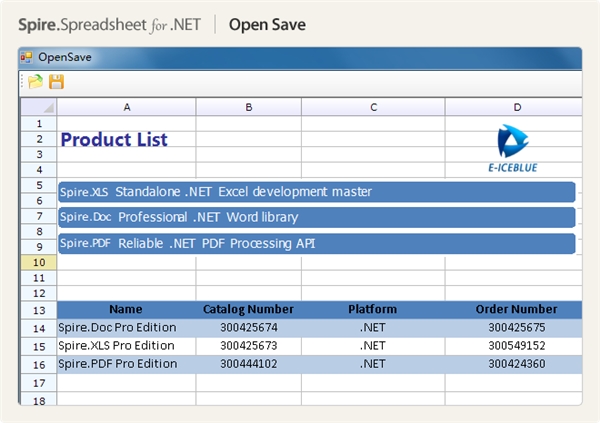The width and height of the screenshot is (600, 423).
Task: Click the Order Number header cell
Action: [514, 309]
